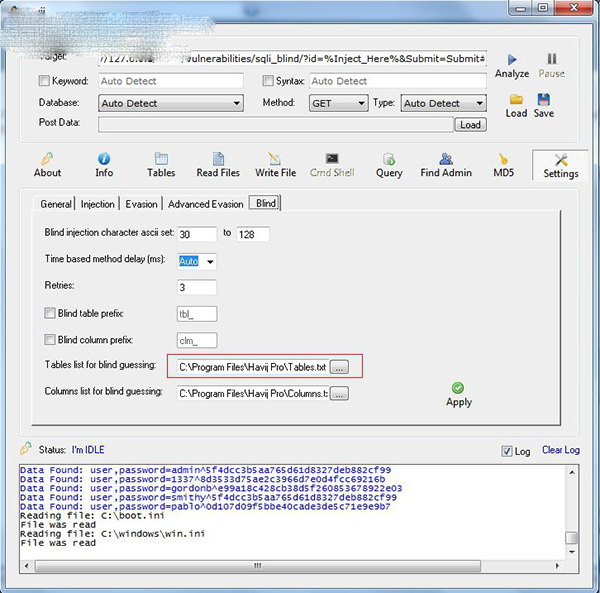
Task: Click the ascii set start field 30
Action: [x=197, y=234]
